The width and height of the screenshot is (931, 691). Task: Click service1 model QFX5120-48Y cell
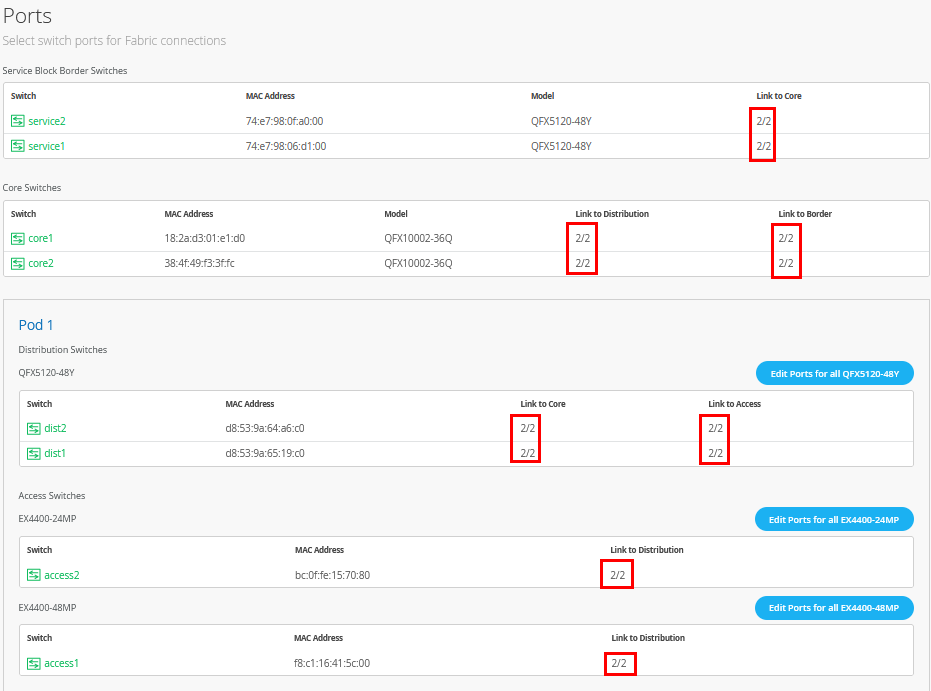[561, 146]
